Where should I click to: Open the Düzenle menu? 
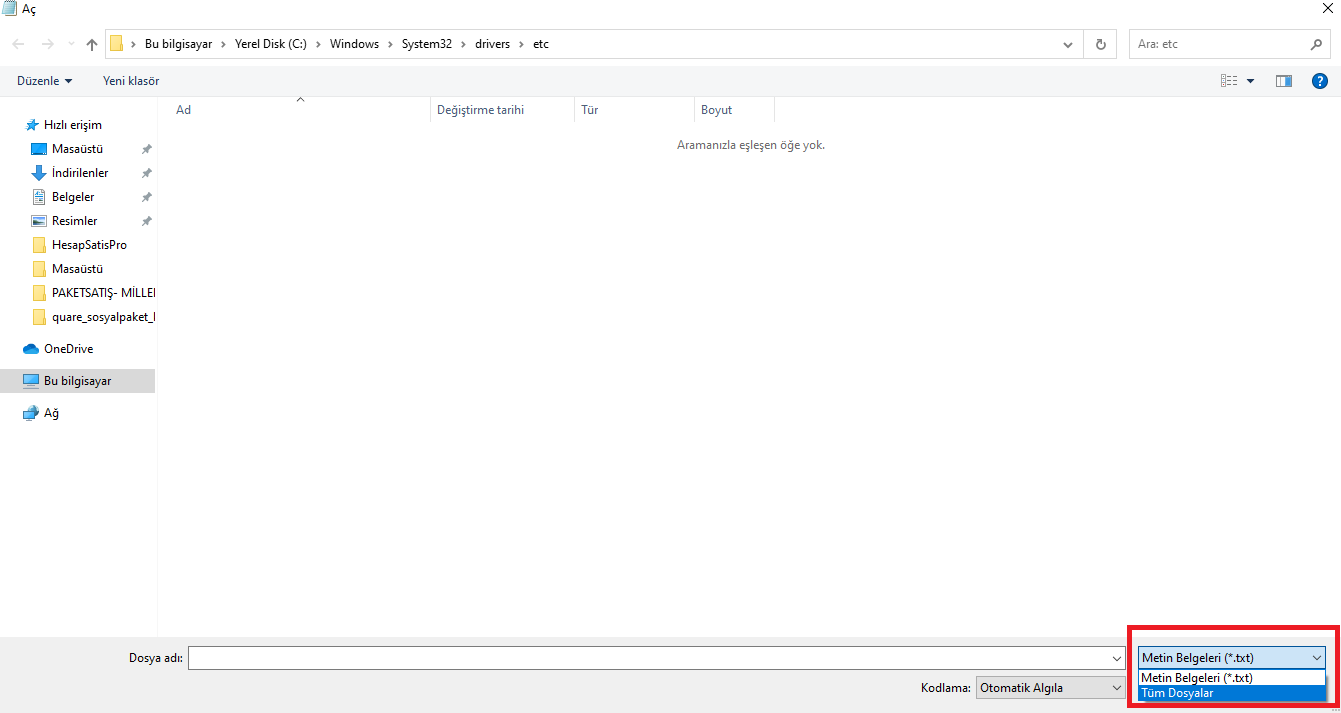[x=44, y=81]
